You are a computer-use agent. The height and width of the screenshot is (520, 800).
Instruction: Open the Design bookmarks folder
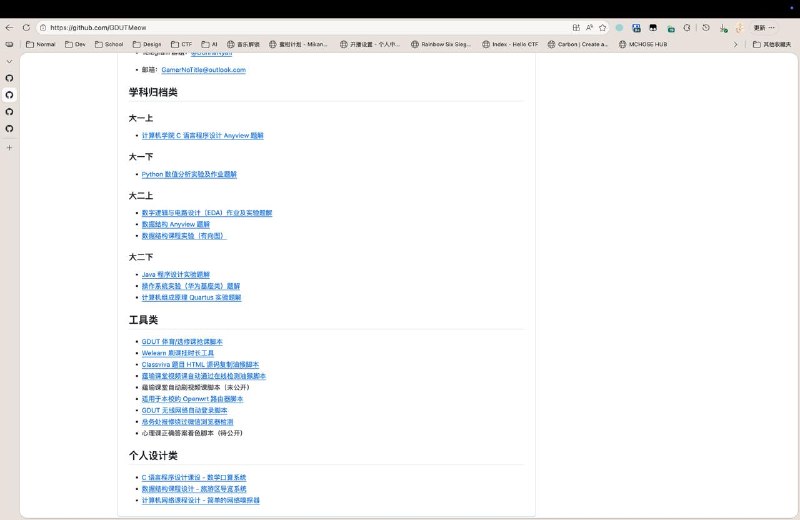(147, 44)
